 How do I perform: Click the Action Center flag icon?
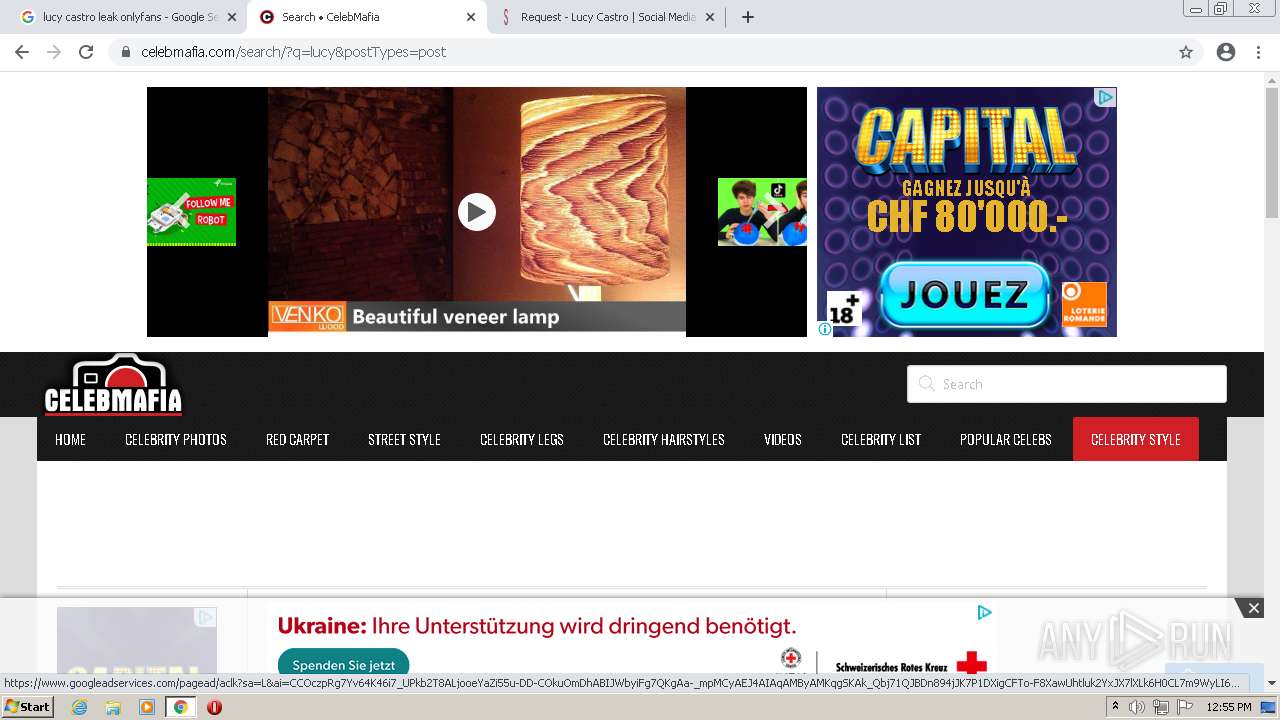(1184, 707)
